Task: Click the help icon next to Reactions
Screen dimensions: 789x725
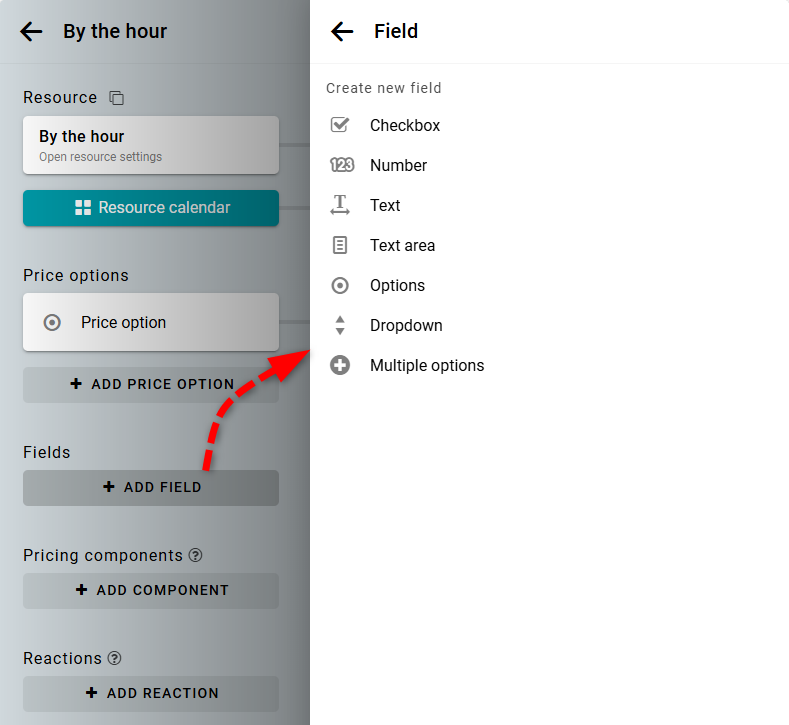Action: (x=115, y=658)
